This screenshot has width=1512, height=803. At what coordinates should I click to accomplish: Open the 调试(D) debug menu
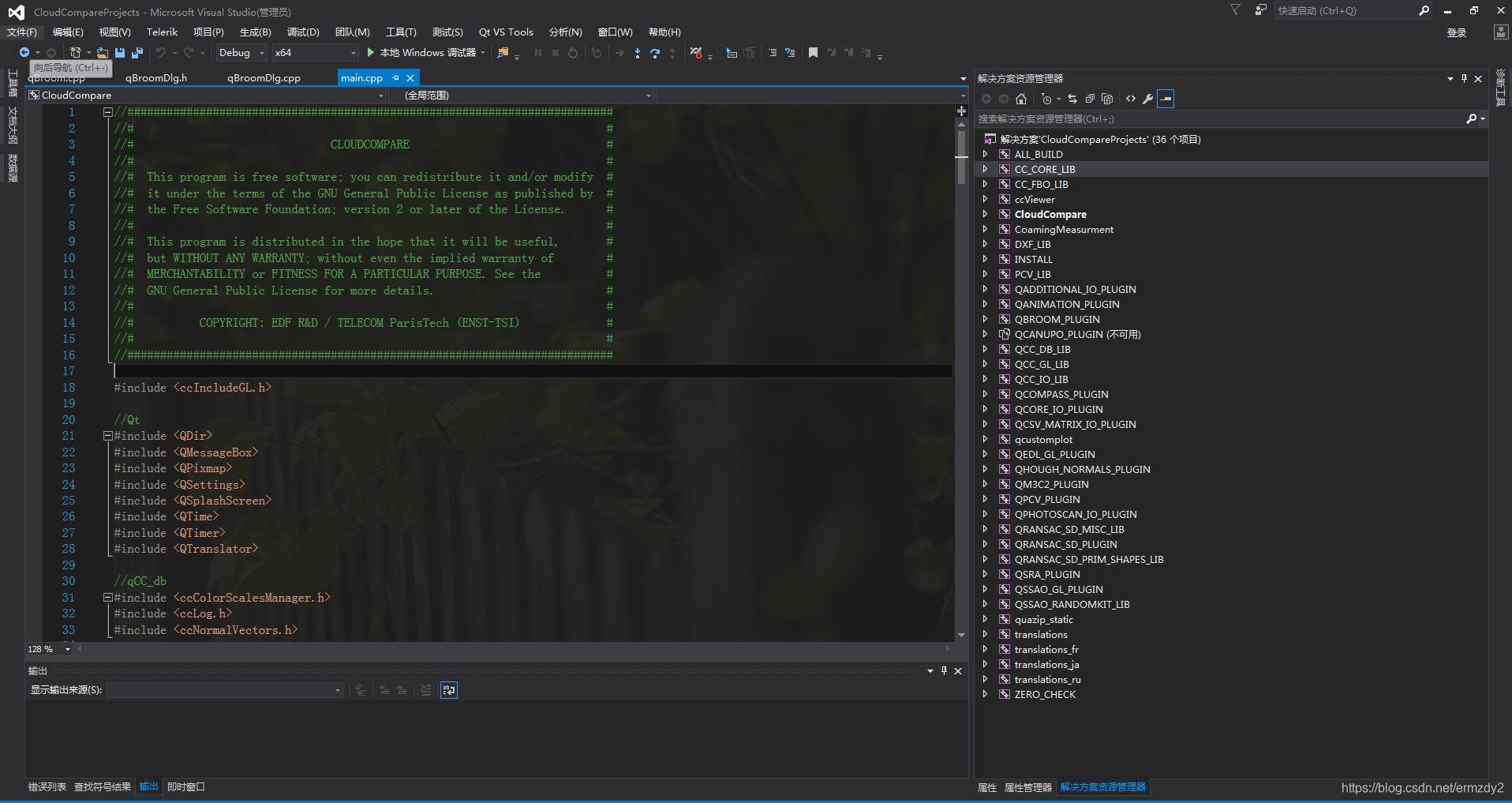click(x=303, y=32)
